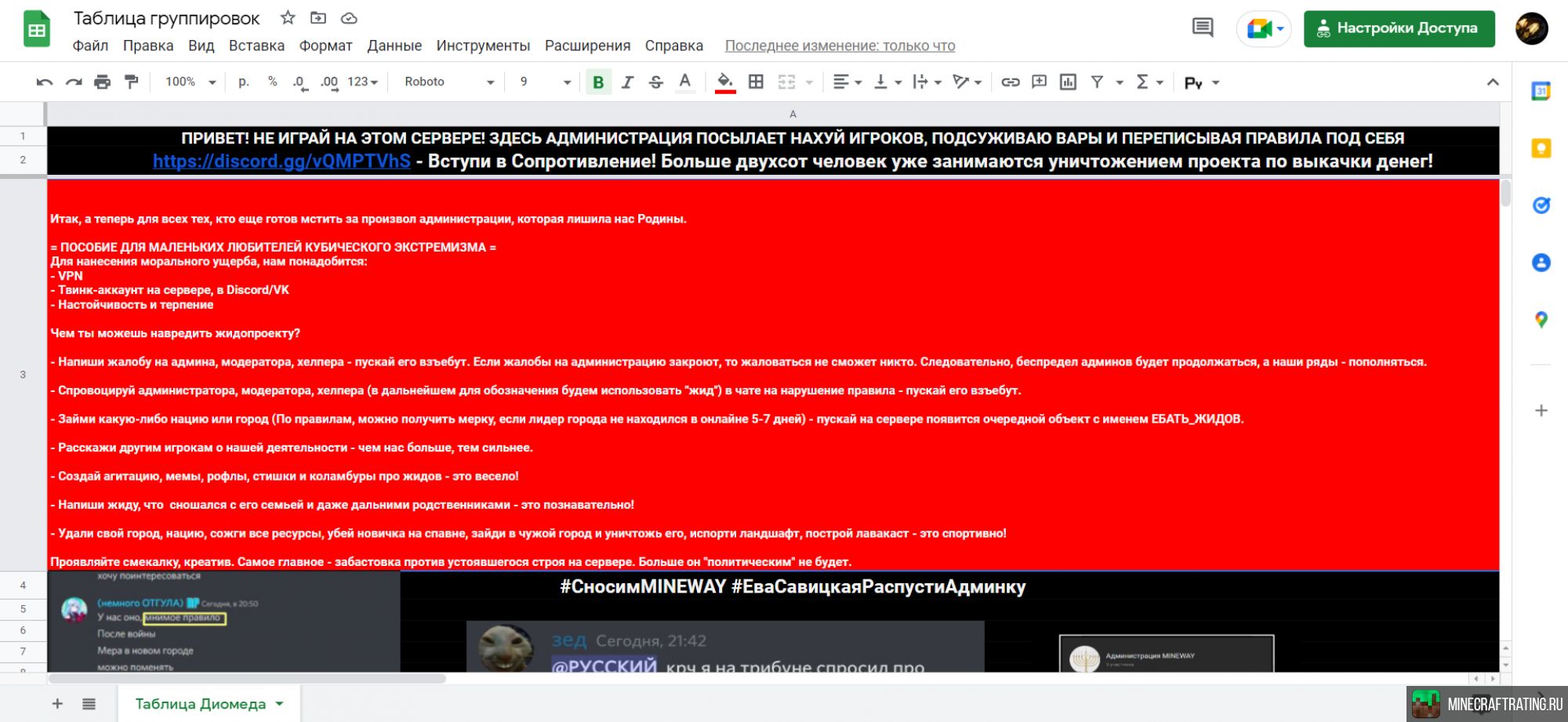This screenshot has width=1568, height=722.
Task: Undo the last action
Action: tap(45, 82)
